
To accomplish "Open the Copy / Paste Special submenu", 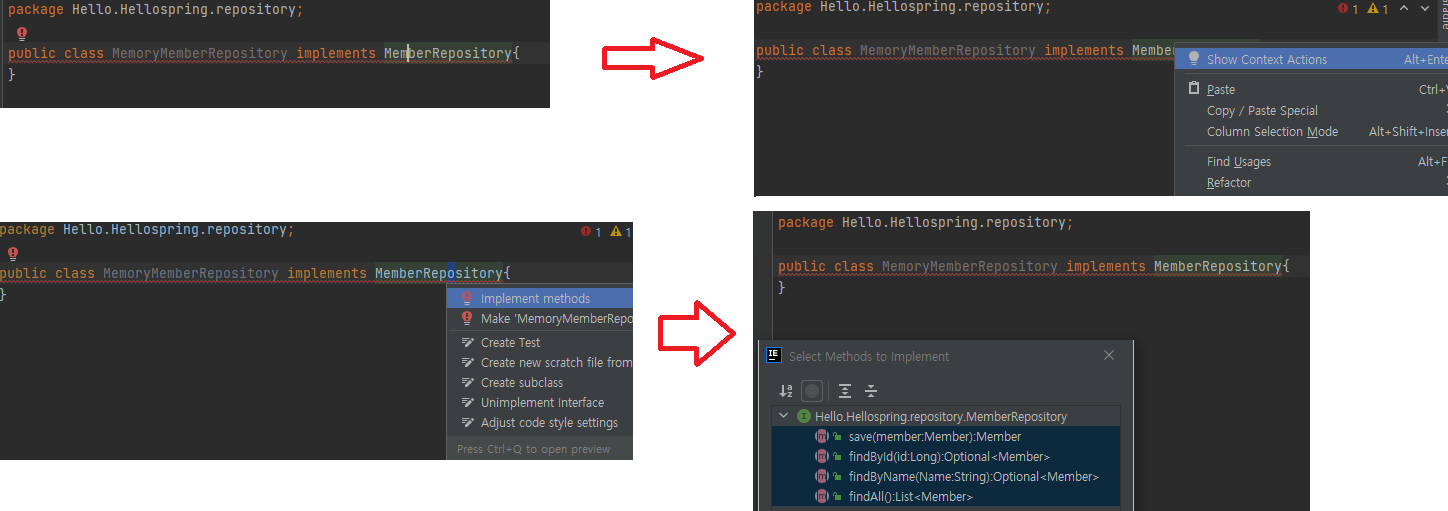I will tap(1313, 110).
